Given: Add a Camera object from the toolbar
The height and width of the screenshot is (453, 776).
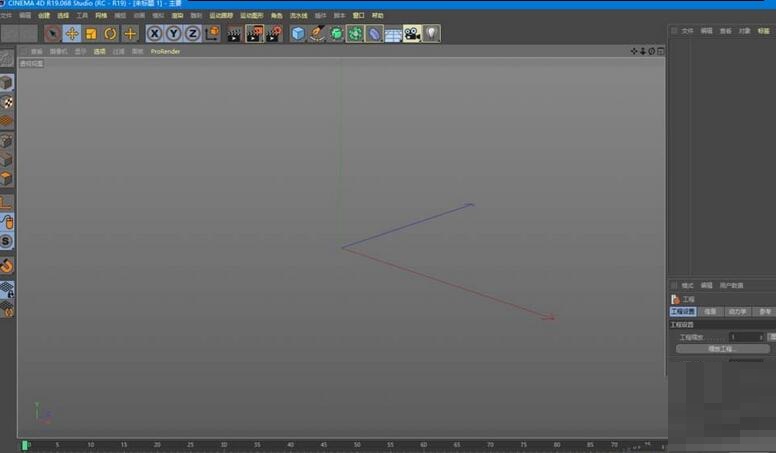Looking at the screenshot, I should (412, 34).
